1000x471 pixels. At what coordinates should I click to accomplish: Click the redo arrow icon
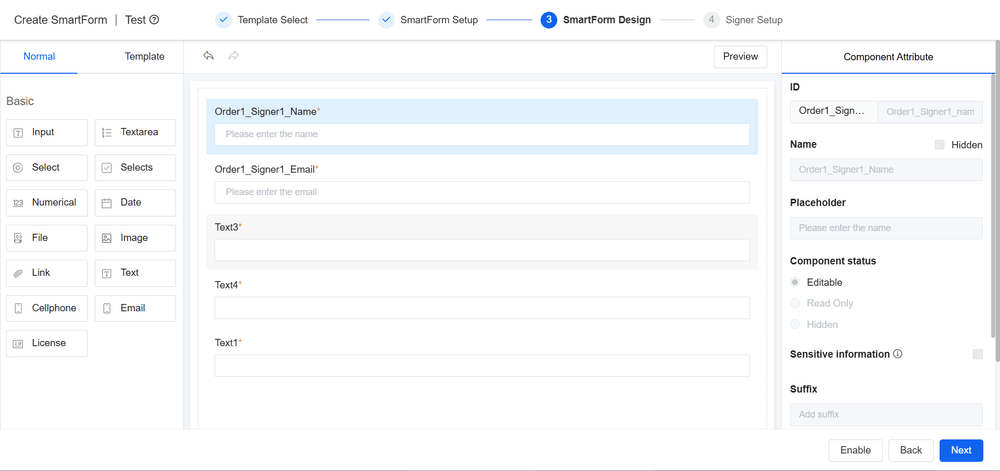(233, 56)
